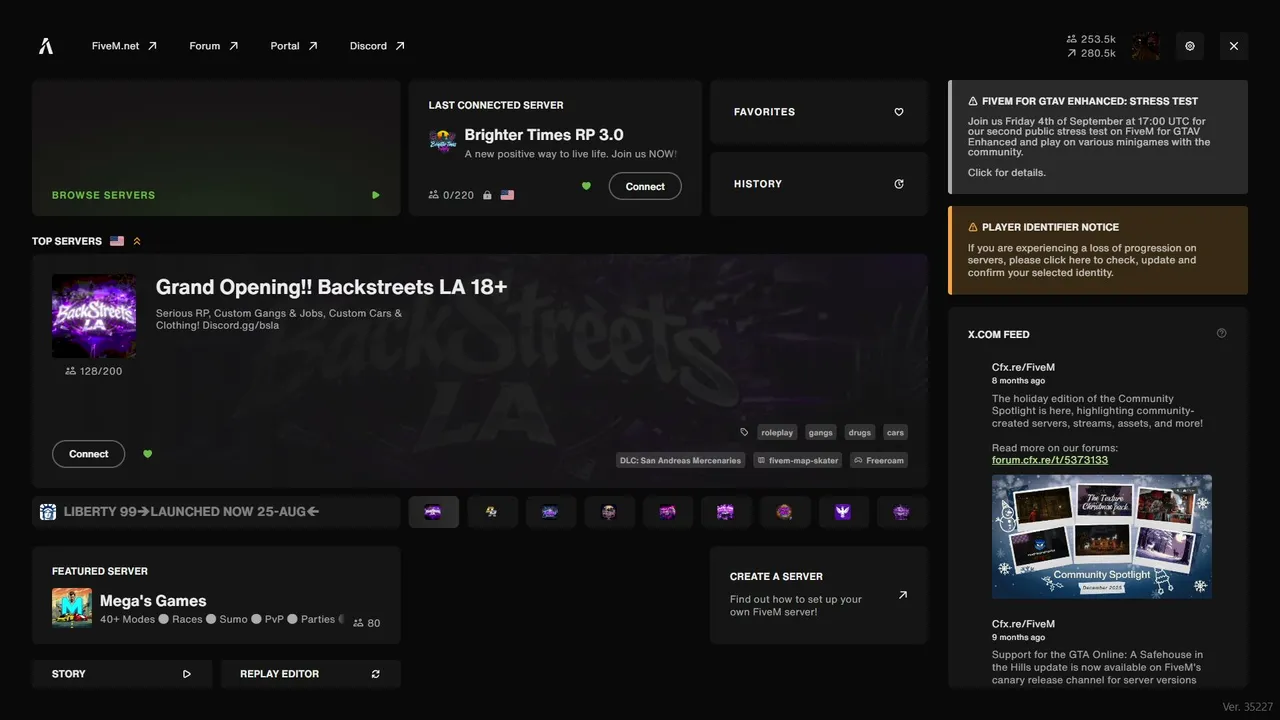This screenshot has width=1280, height=720.
Task: Select the Brighter Times RP 3.0 title
Action: (x=544, y=135)
